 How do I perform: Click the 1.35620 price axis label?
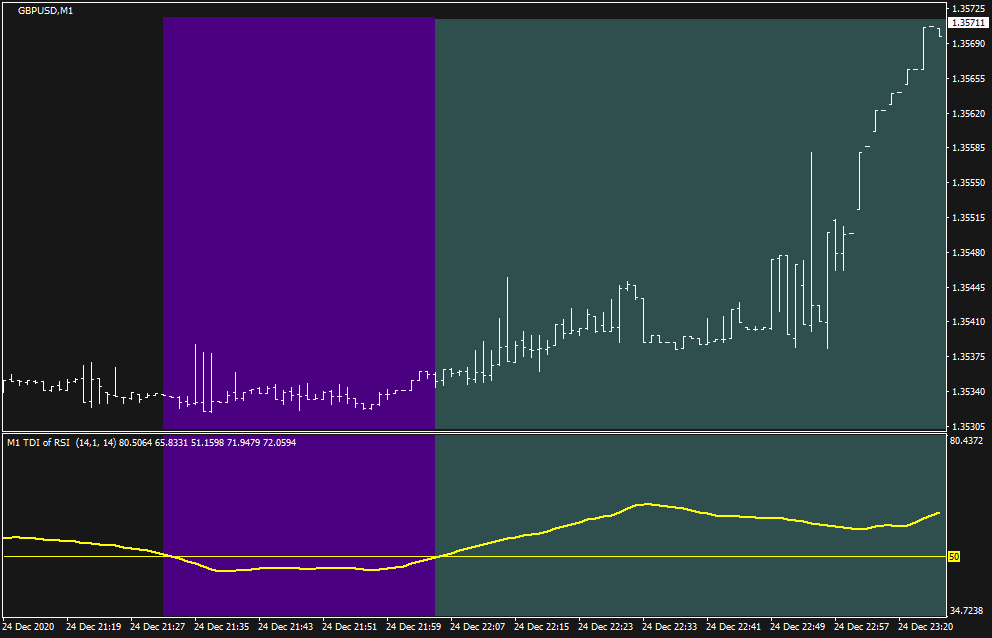coord(969,113)
